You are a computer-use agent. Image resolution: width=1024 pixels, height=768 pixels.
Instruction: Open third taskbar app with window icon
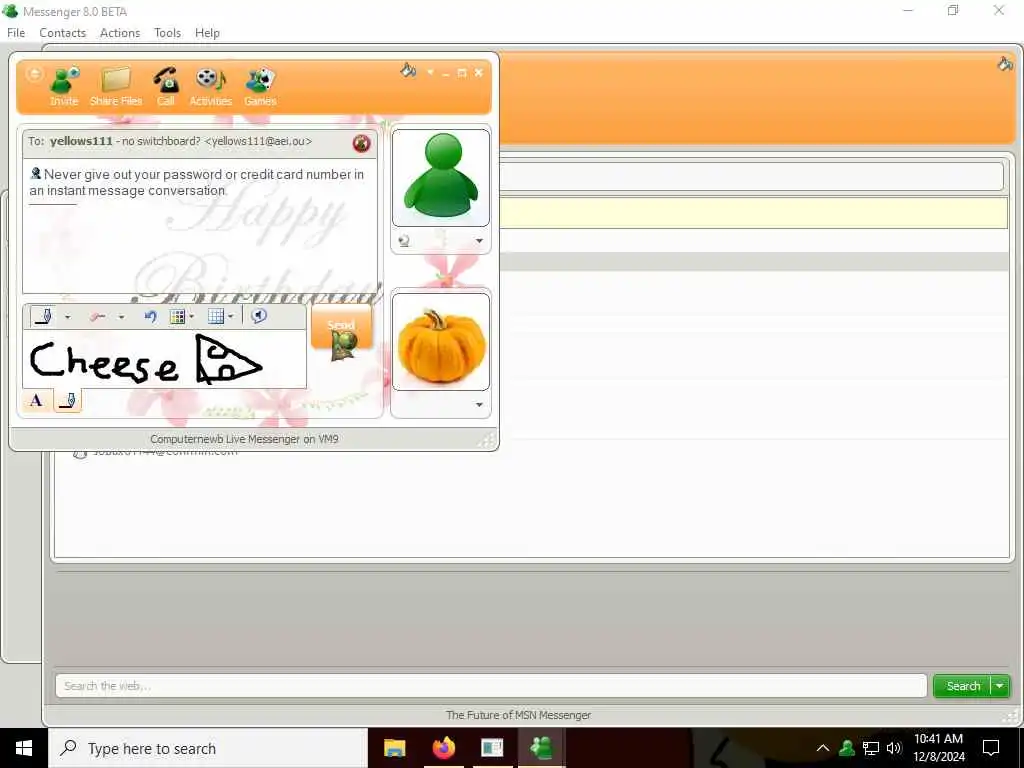[x=492, y=748]
